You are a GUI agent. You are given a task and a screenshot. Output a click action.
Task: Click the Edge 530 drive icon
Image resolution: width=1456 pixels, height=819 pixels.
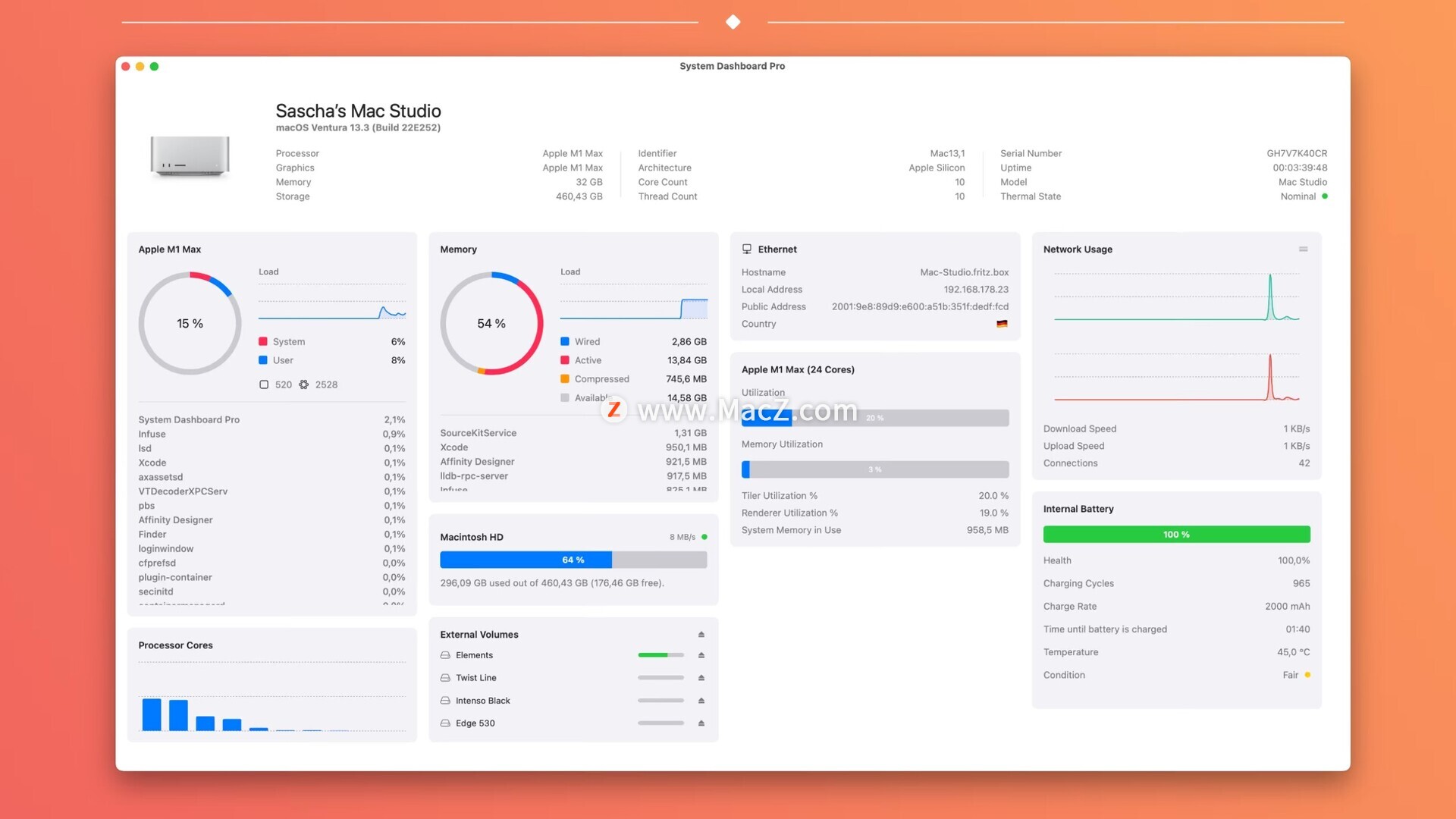pyautogui.click(x=445, y=723)
